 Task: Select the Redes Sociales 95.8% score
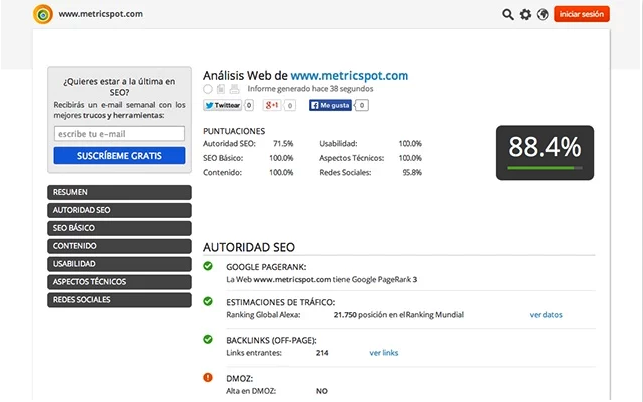click(x=412, y=173)
